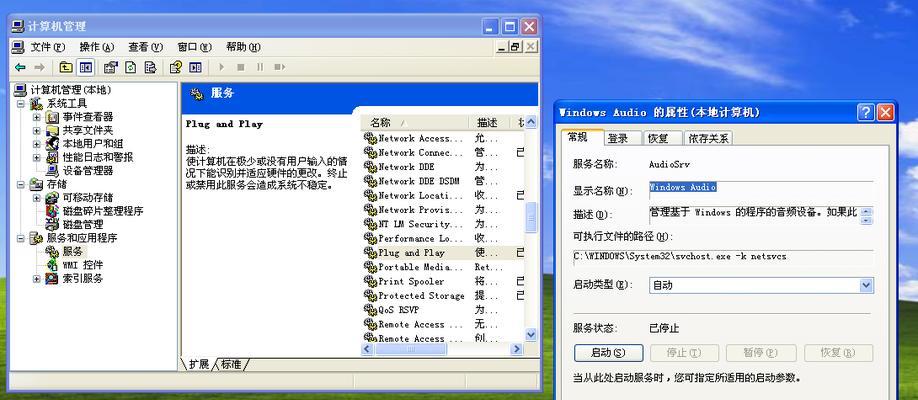Open the 窗口 menu
This screenshot has width=918, height=400.
pos(194,47)
